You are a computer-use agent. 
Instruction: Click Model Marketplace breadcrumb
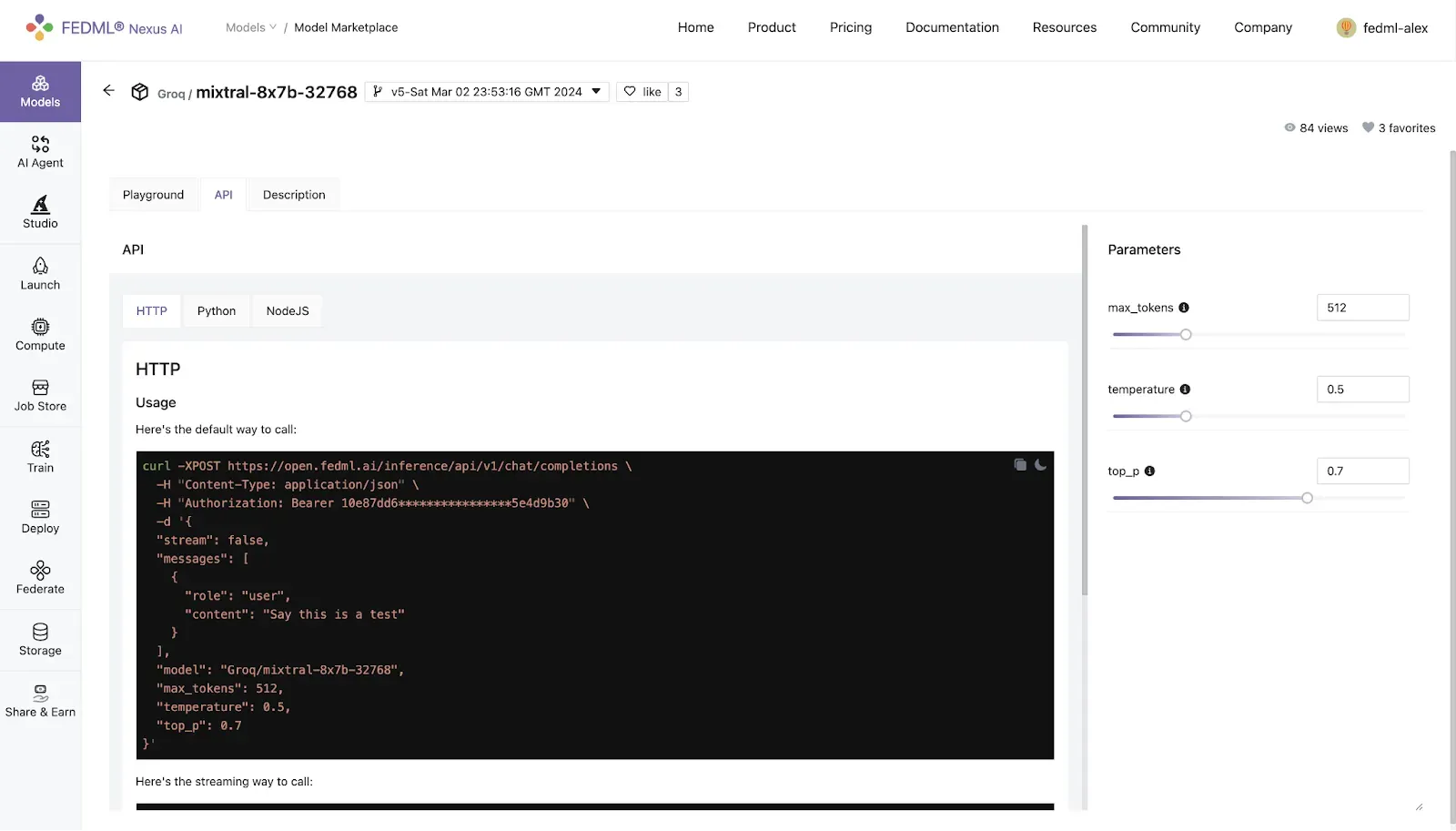(x=346, y=28)
